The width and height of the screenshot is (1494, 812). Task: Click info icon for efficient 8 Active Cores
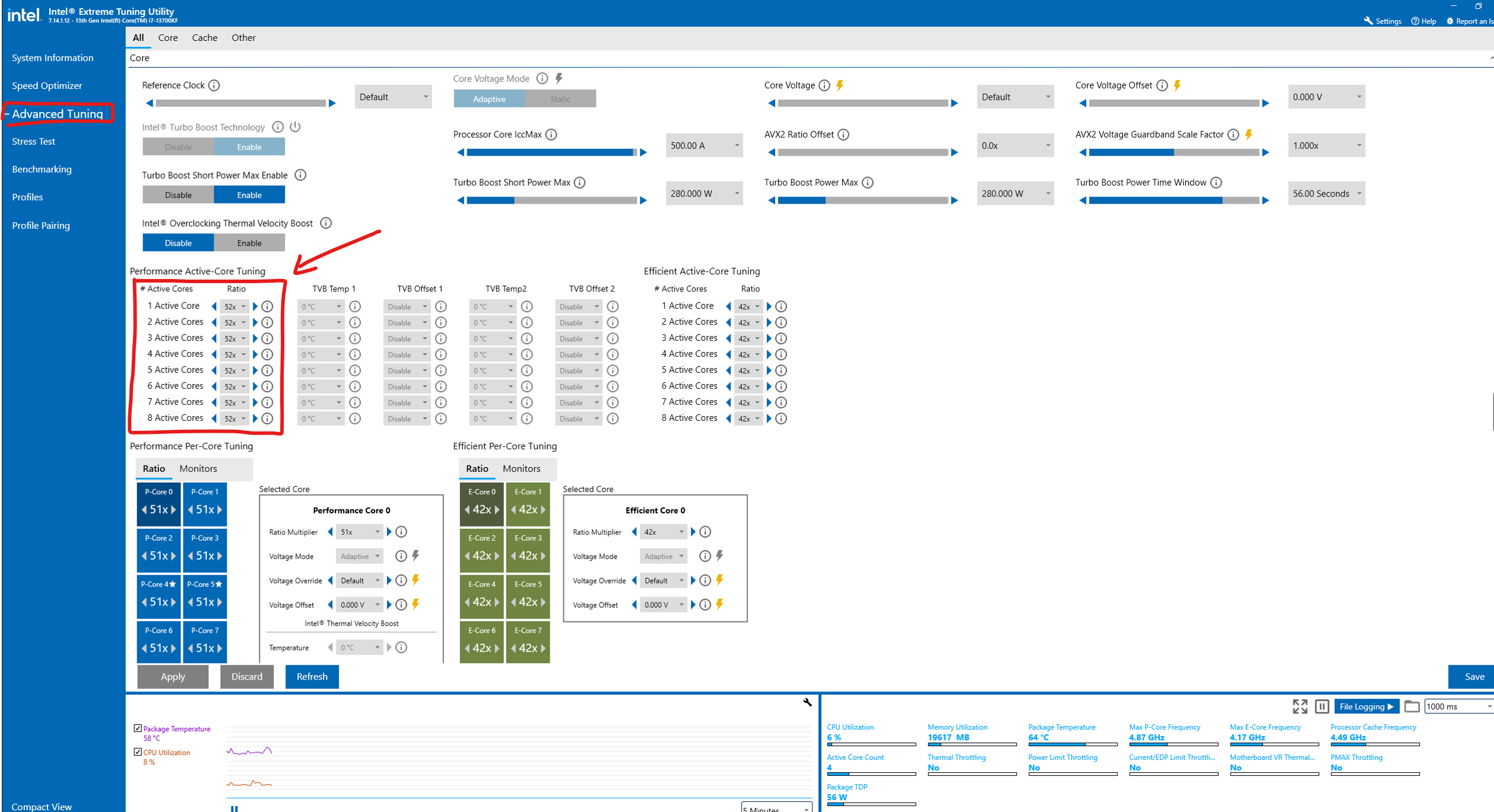tap(782, 418)
